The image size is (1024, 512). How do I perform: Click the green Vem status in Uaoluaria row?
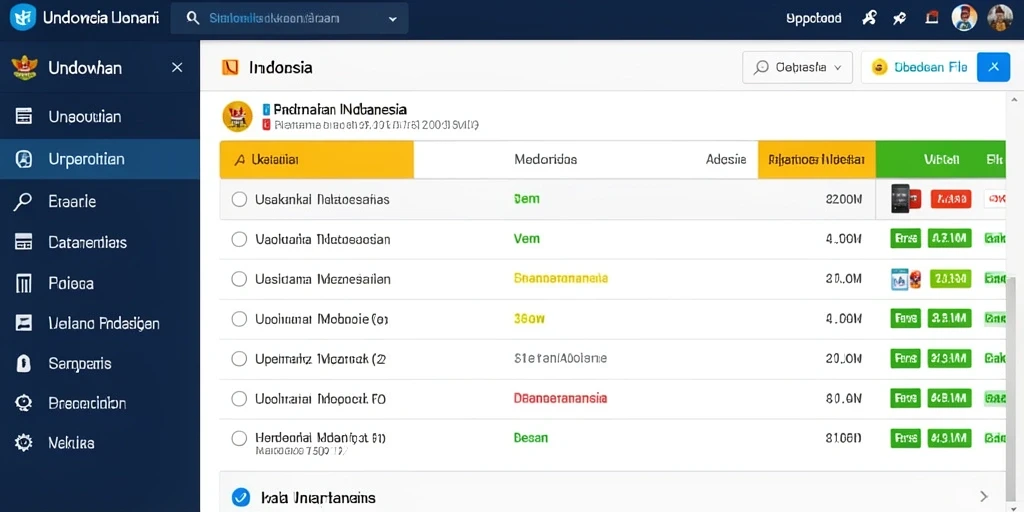526,239
